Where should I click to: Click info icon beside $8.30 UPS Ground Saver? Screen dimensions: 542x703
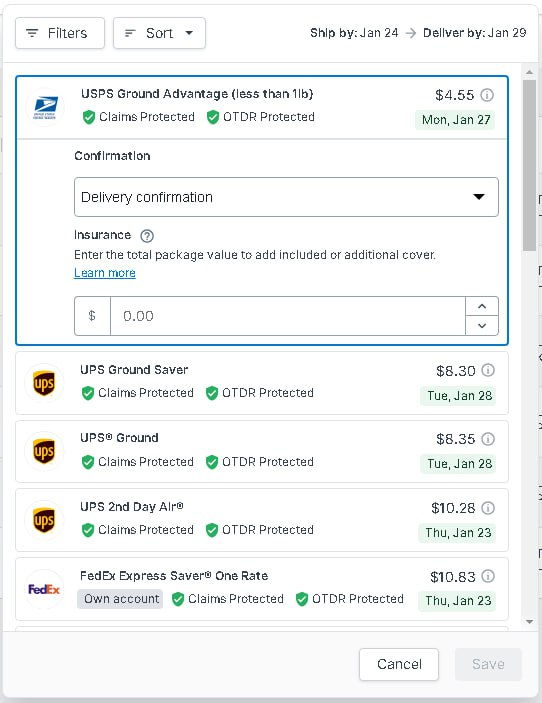[x=488, y=370]
